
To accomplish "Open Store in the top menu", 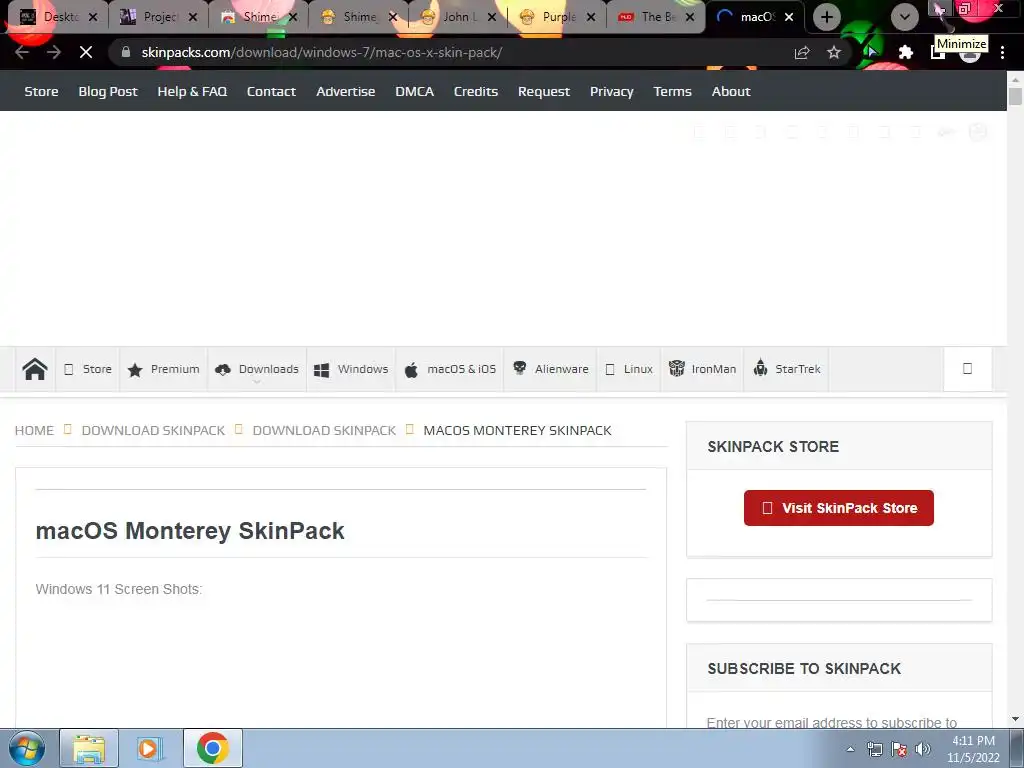I will pyautogui.click(x=41, y=91).
